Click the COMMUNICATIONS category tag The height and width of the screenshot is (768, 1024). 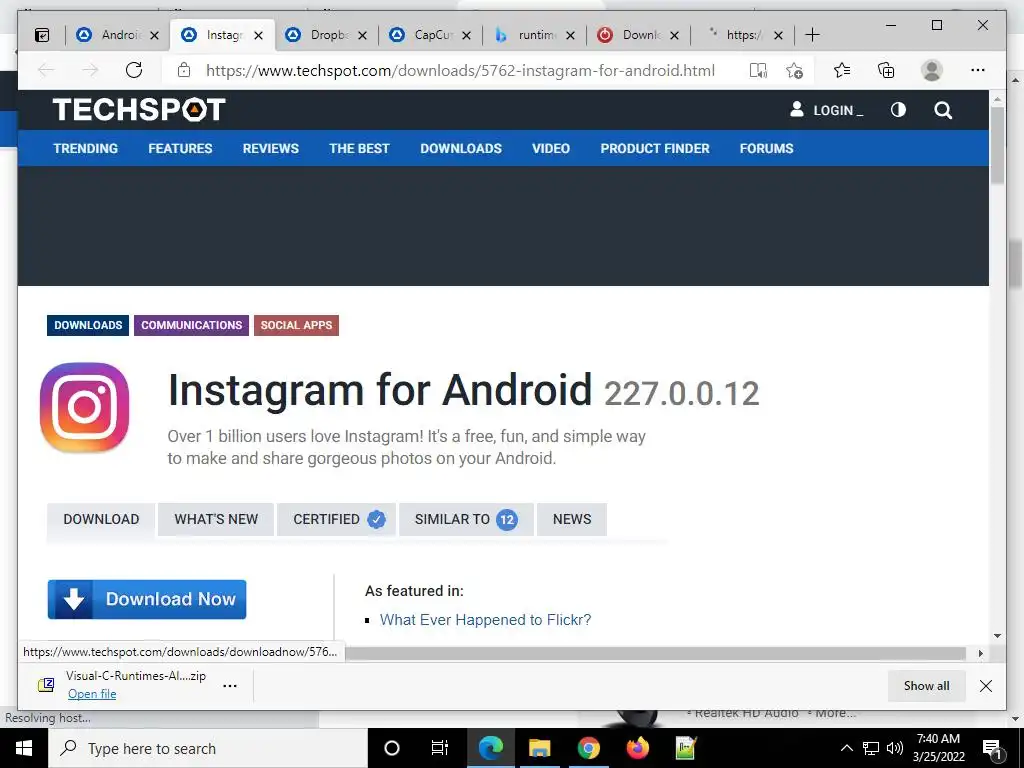191,325
